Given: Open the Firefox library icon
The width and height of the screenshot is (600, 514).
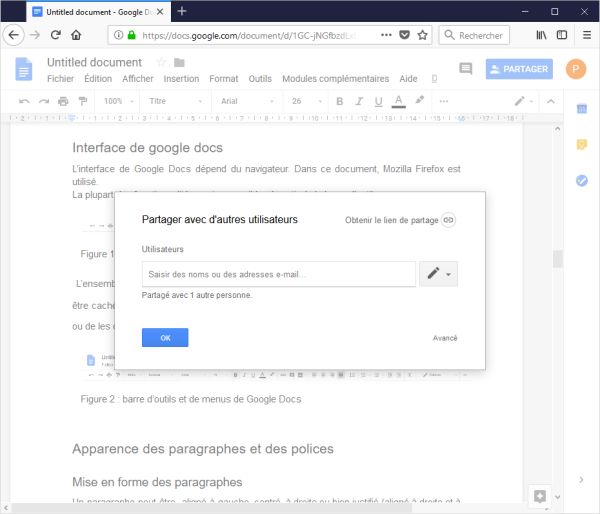Looking at the screenshot, I should point(541,35).
